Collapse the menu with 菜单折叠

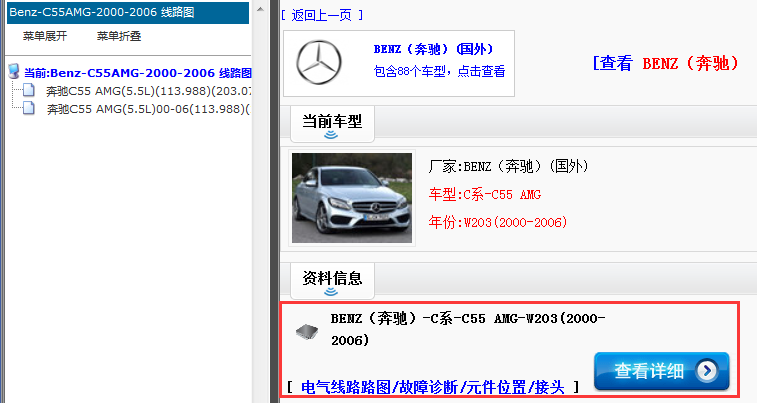coord(119,36)
